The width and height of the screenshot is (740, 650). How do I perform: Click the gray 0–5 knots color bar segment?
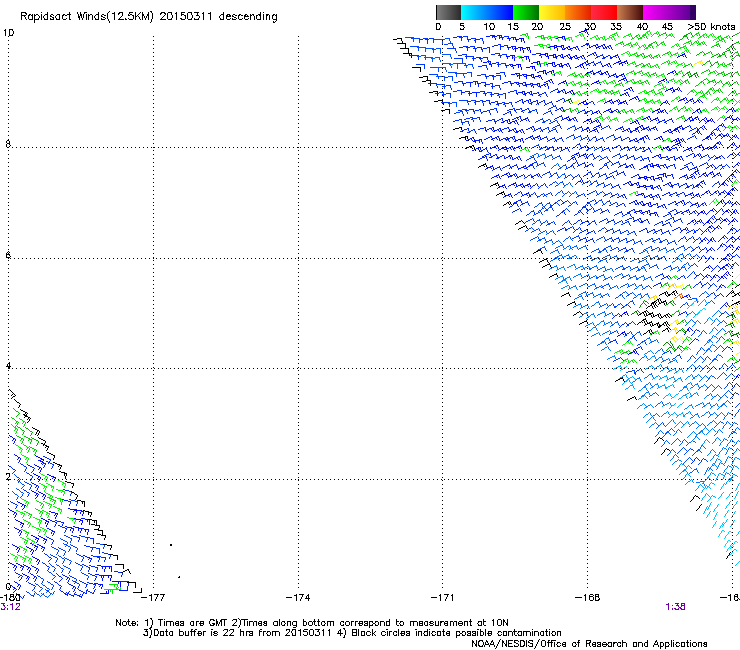449,12
